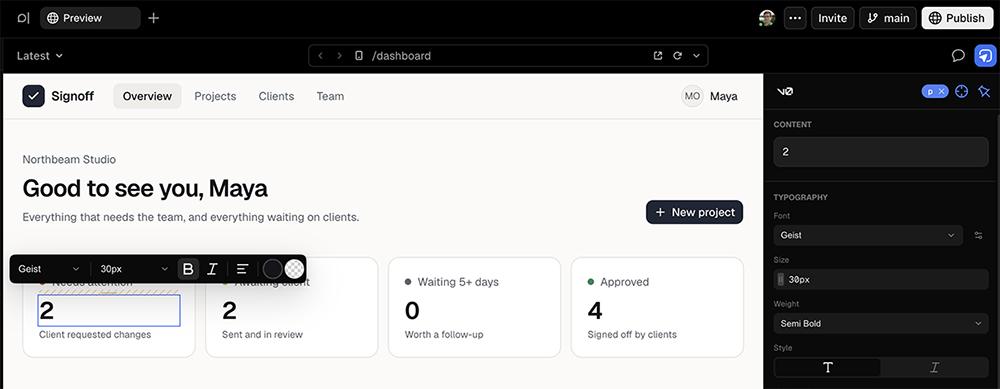Click the /dashboard URL field

[508, 56]
